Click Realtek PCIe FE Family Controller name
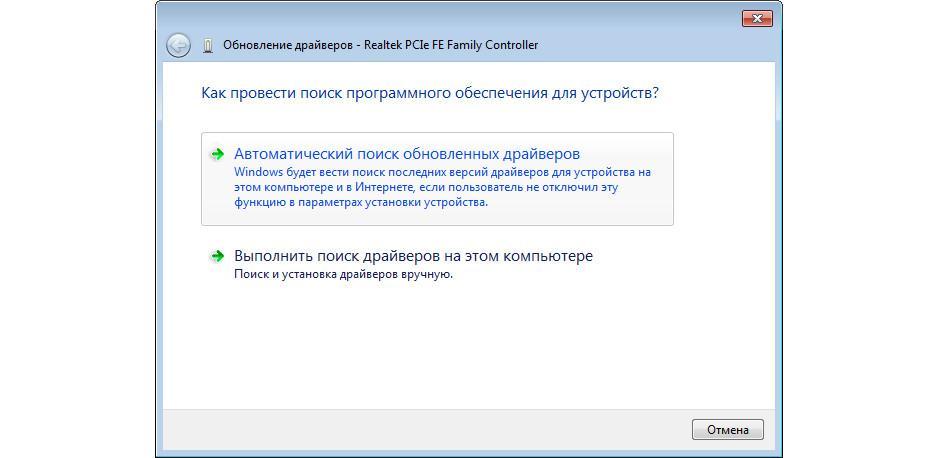 click(451, 45)
